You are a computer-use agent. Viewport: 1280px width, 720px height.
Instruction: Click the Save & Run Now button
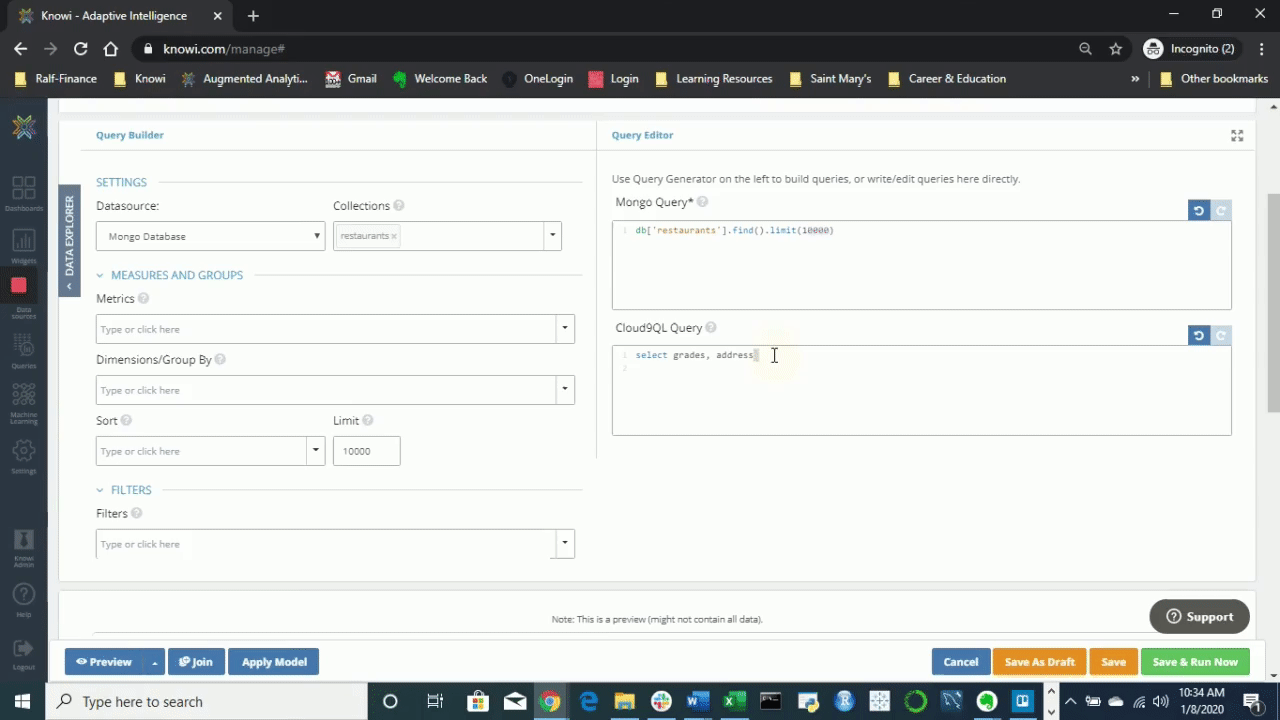1194,662
